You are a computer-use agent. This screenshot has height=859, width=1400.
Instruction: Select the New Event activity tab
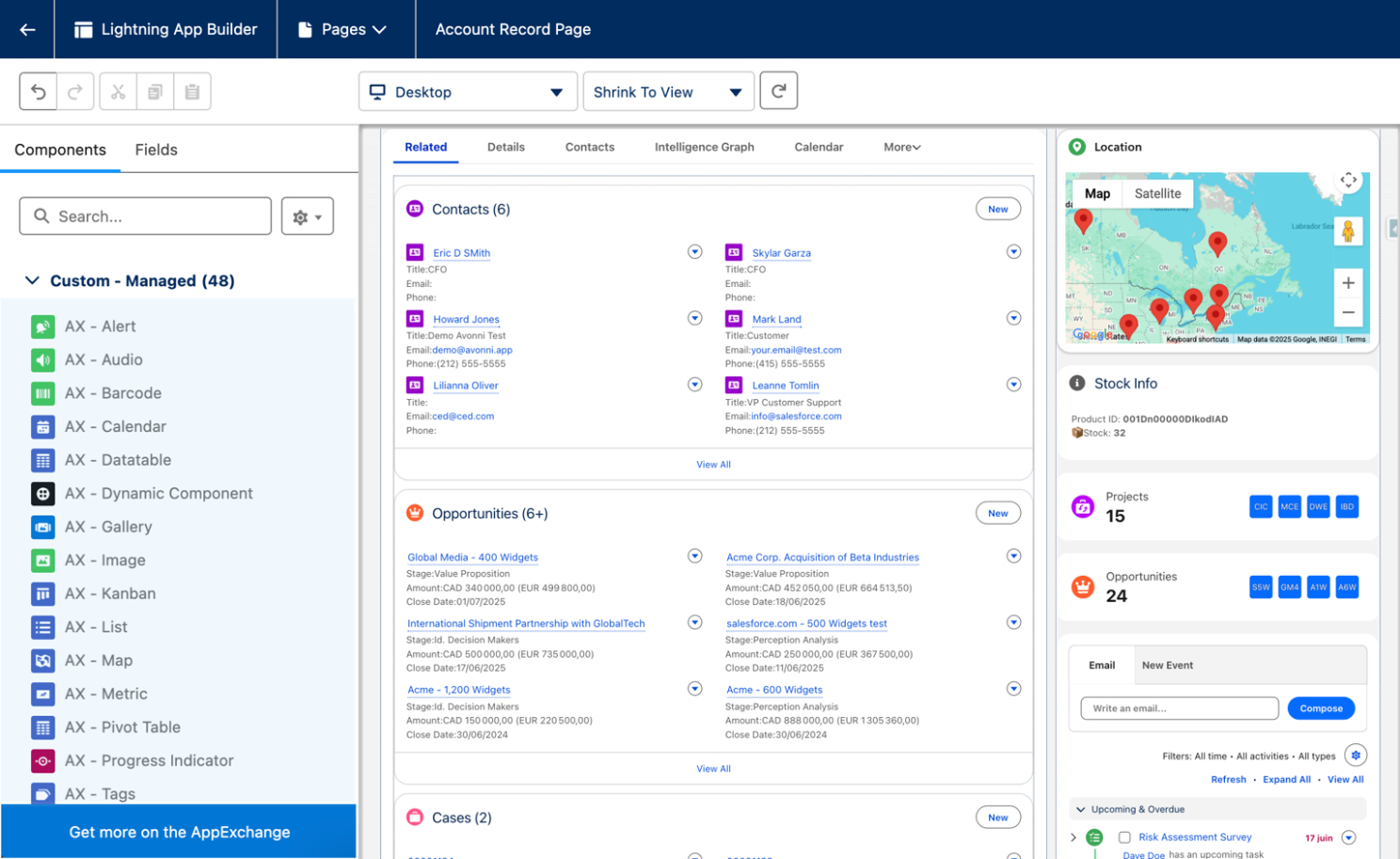(x=1168, y=665)
